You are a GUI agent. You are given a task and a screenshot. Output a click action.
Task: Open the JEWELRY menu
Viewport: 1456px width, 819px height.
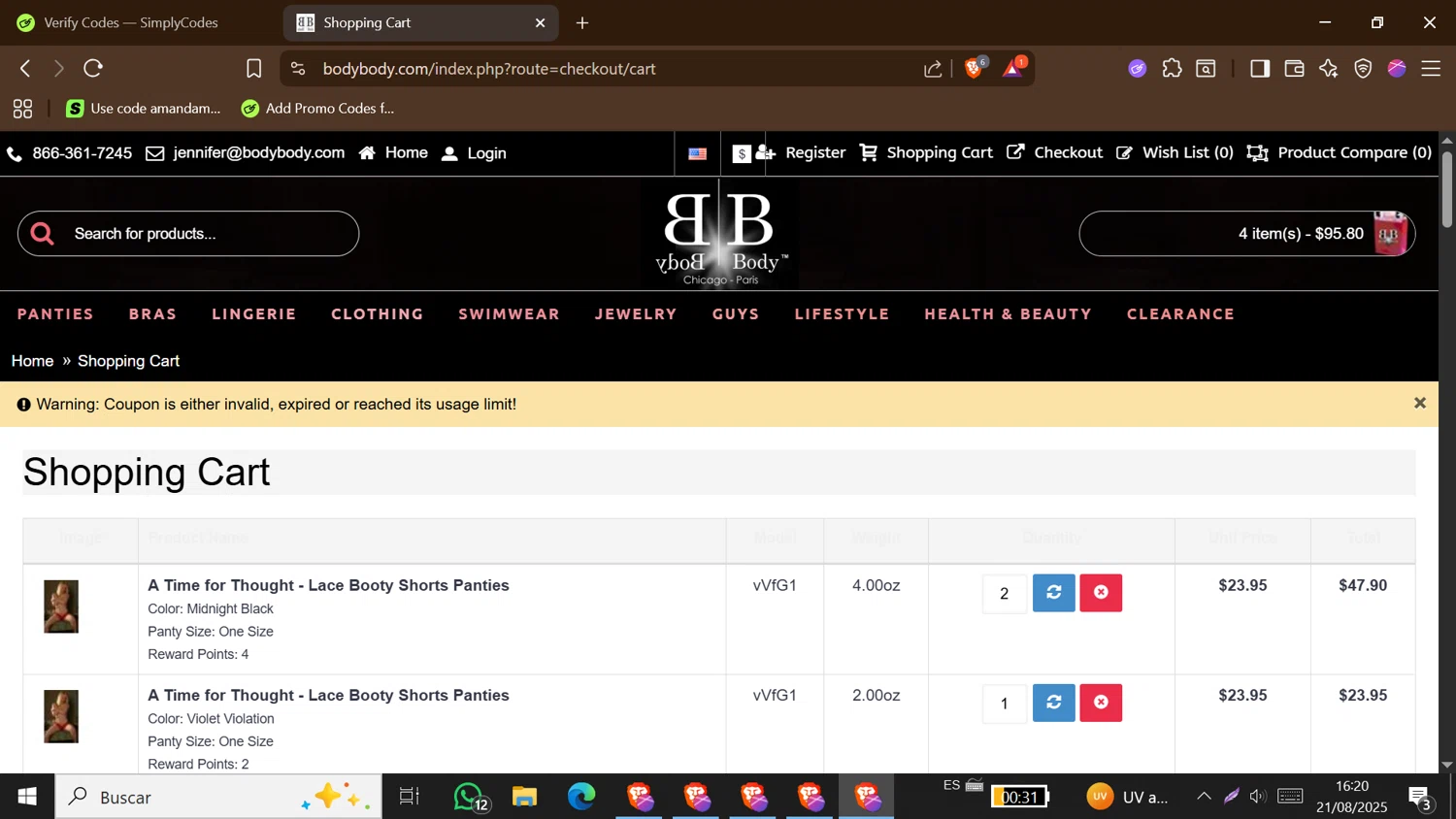point(636,314)
